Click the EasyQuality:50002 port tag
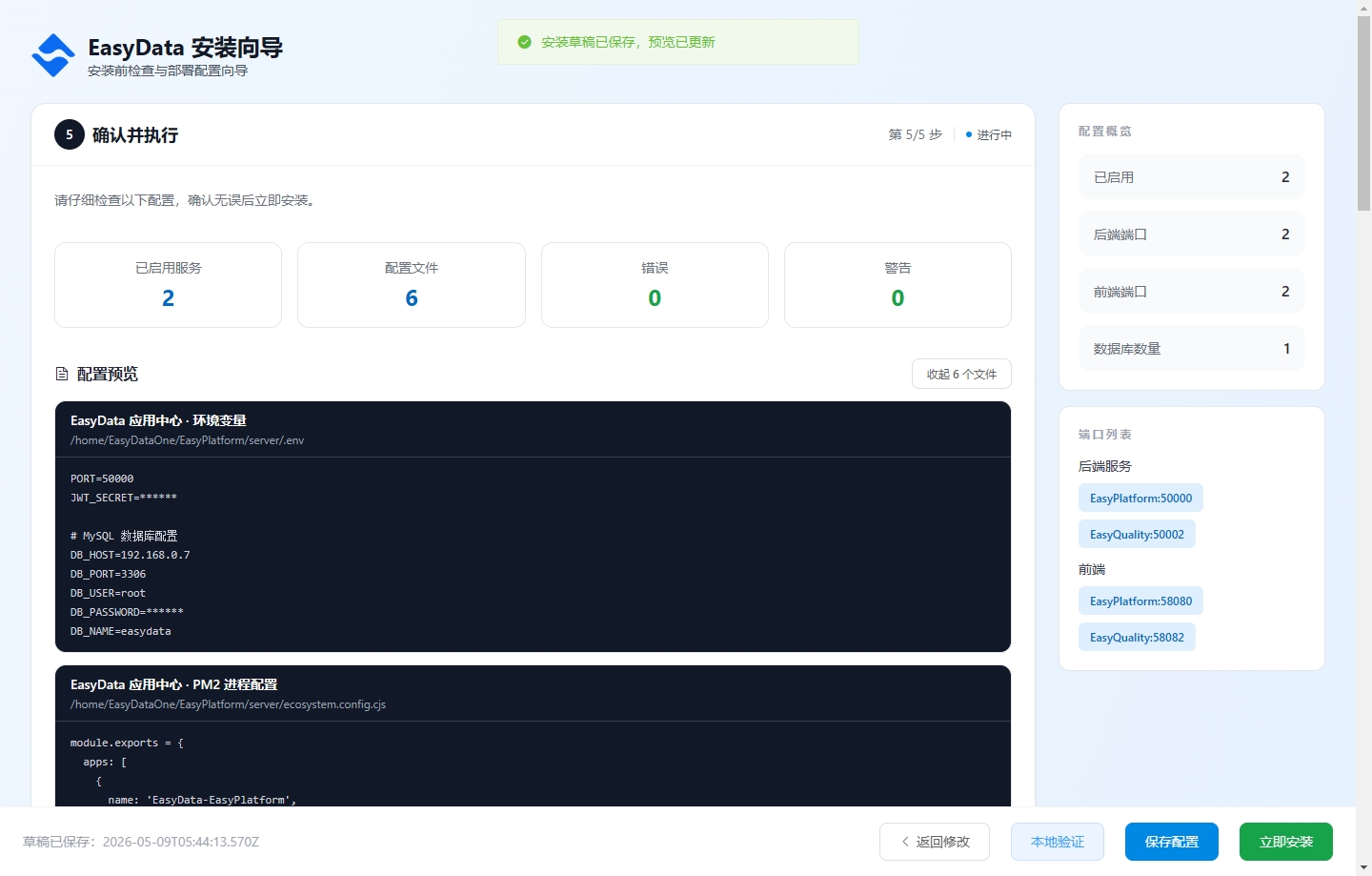 (x=1137, y=535)
